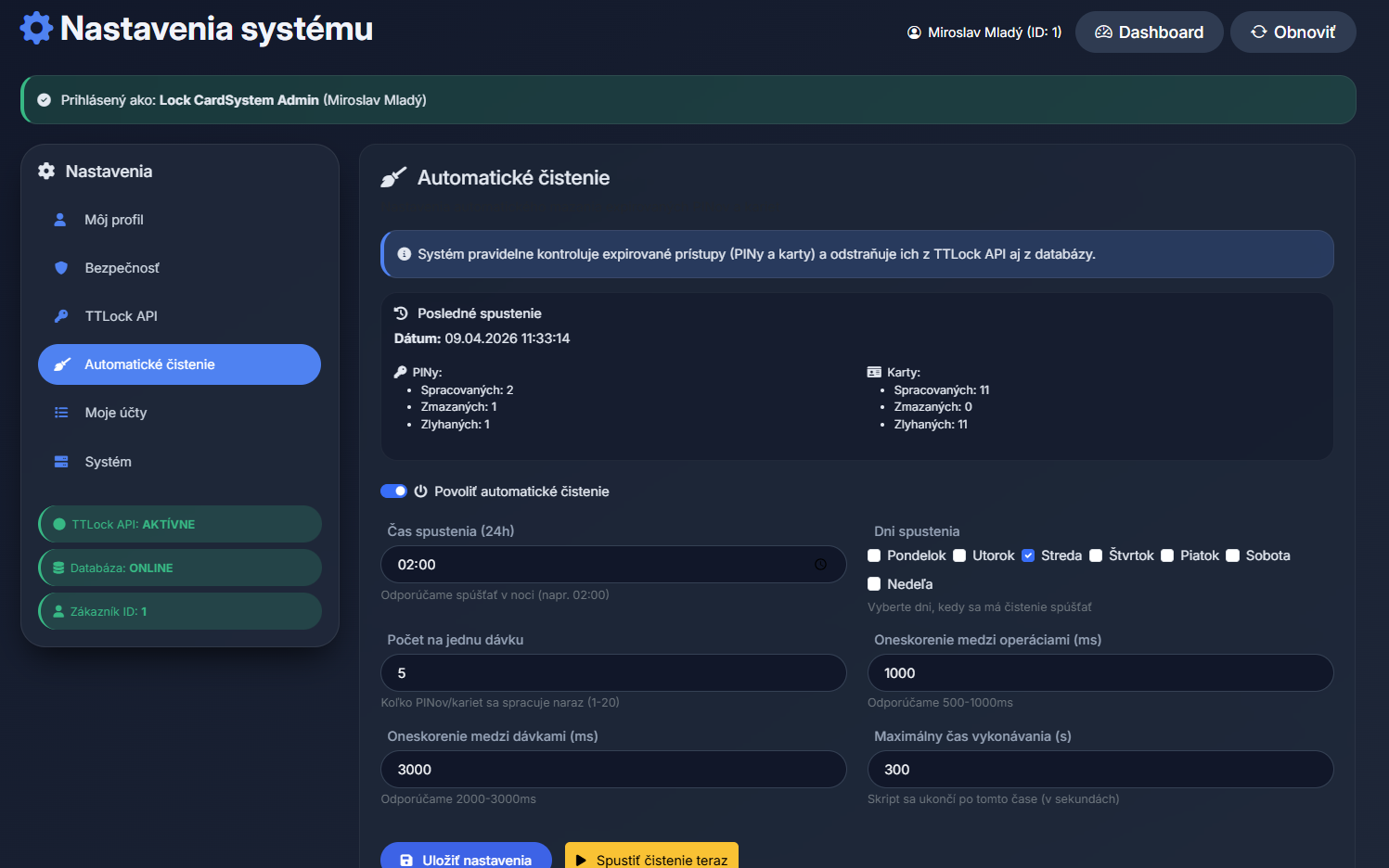Open the Dashboard from the header
Screen dimensions: 1389x868
[x=1149, y=32]
